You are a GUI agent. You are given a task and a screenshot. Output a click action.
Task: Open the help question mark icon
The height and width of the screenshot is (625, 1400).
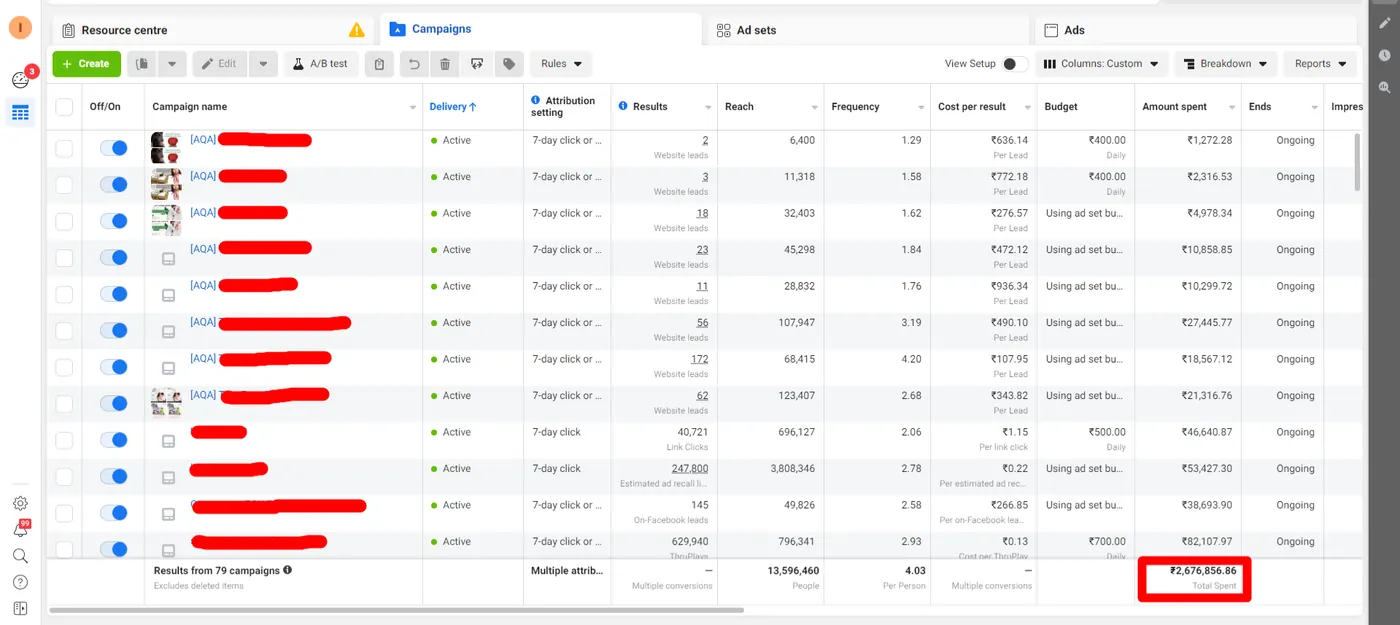[20, 582]
